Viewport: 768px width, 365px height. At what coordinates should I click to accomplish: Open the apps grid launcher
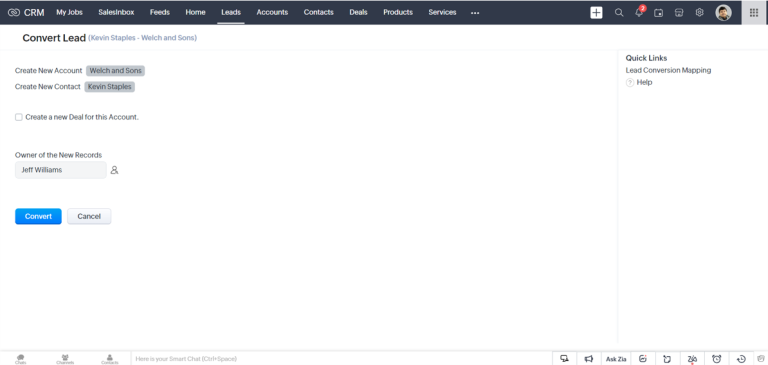754,13
